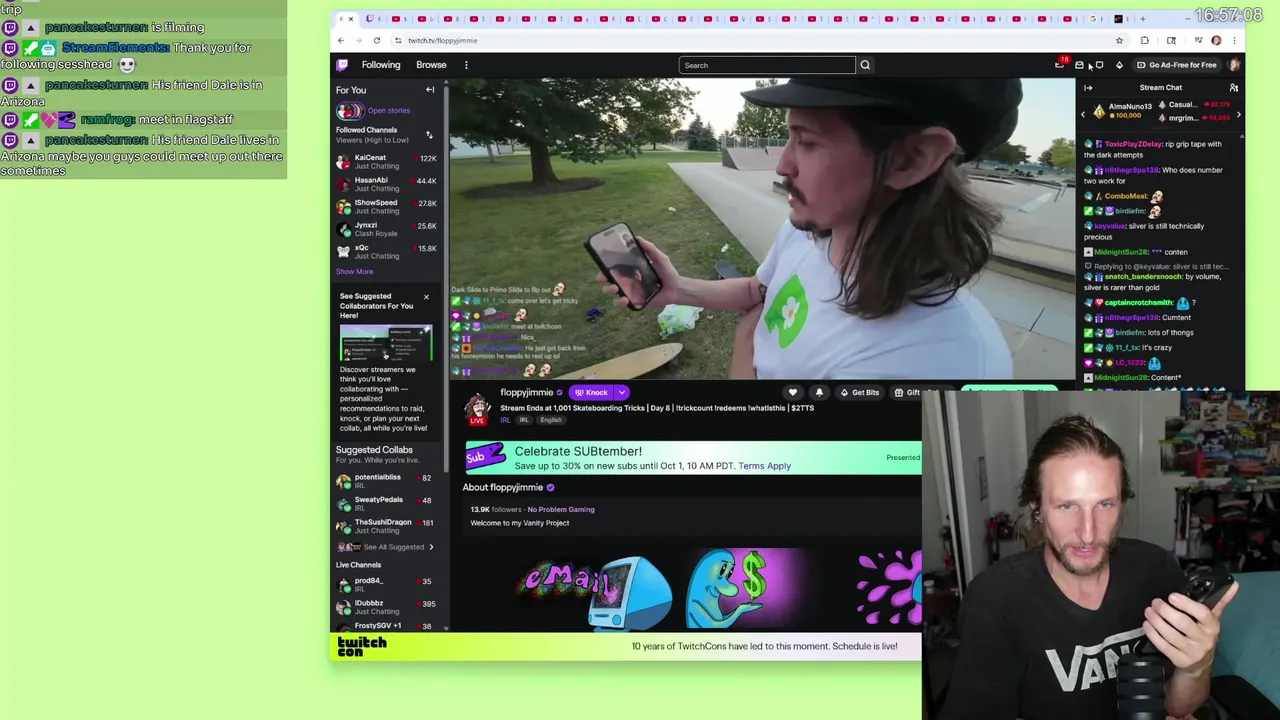The height and width of the screenshot is (720, 1280).
Task: Expand Show More followed channels
Action: (354, 272)
